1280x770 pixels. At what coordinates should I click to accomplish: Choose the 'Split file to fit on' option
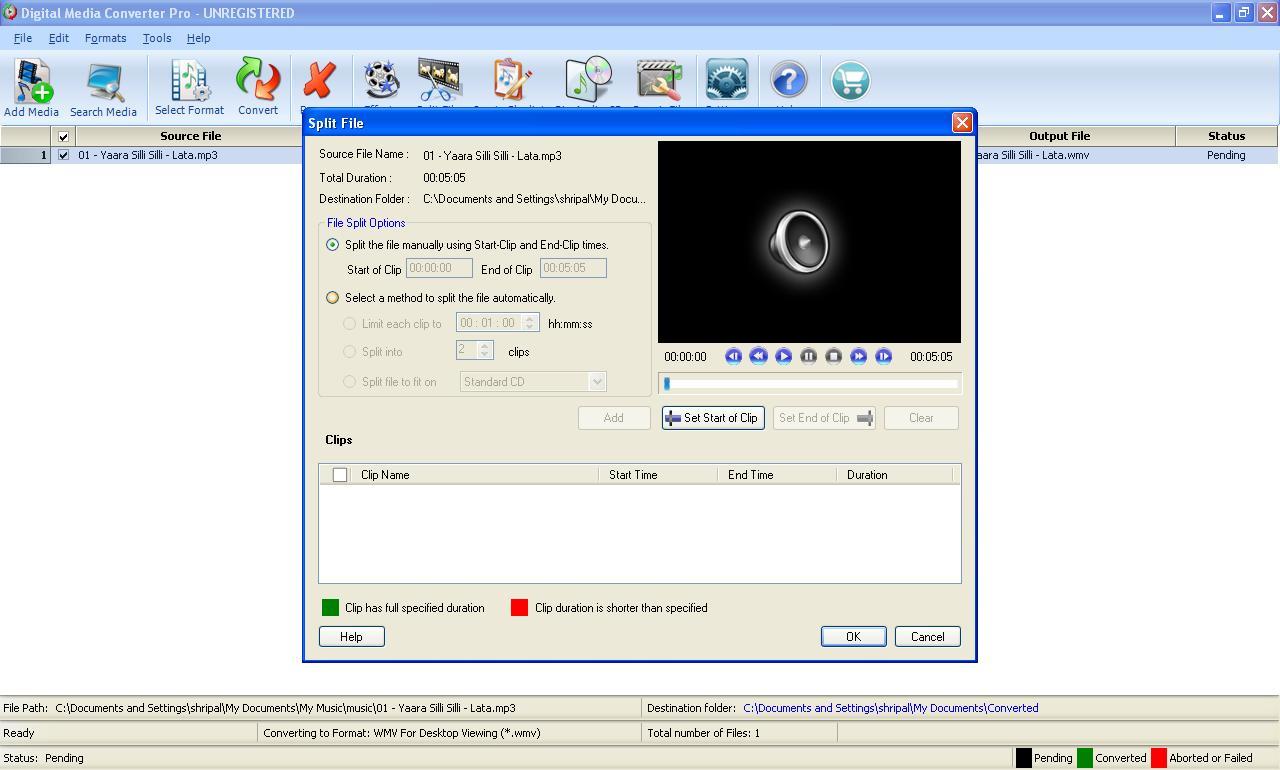pos(349,382)
